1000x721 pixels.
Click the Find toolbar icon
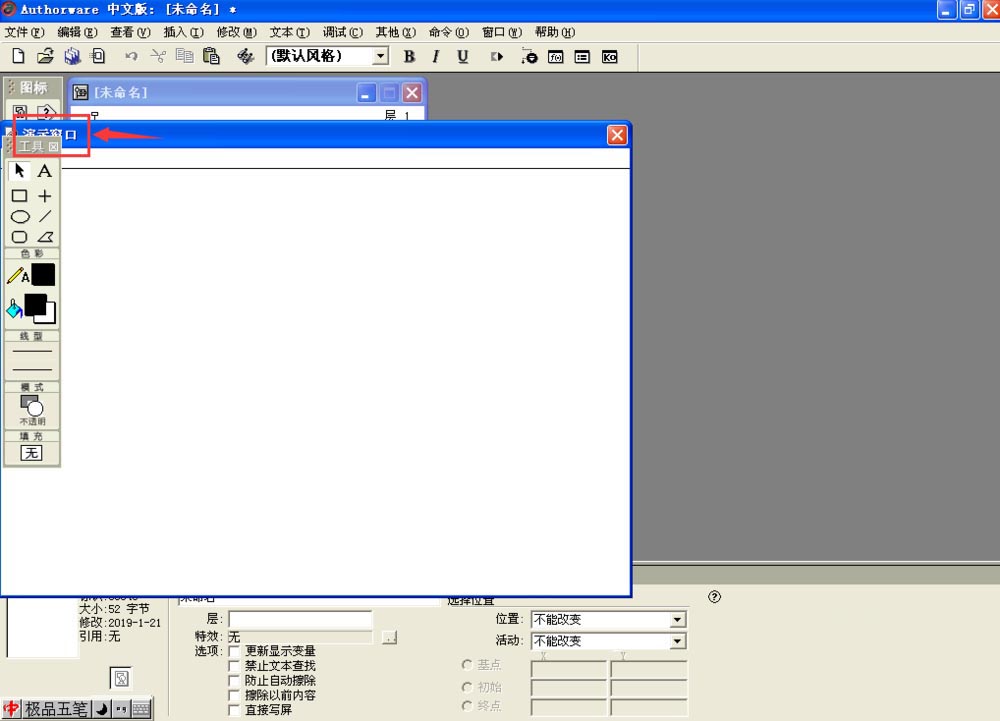246,56
